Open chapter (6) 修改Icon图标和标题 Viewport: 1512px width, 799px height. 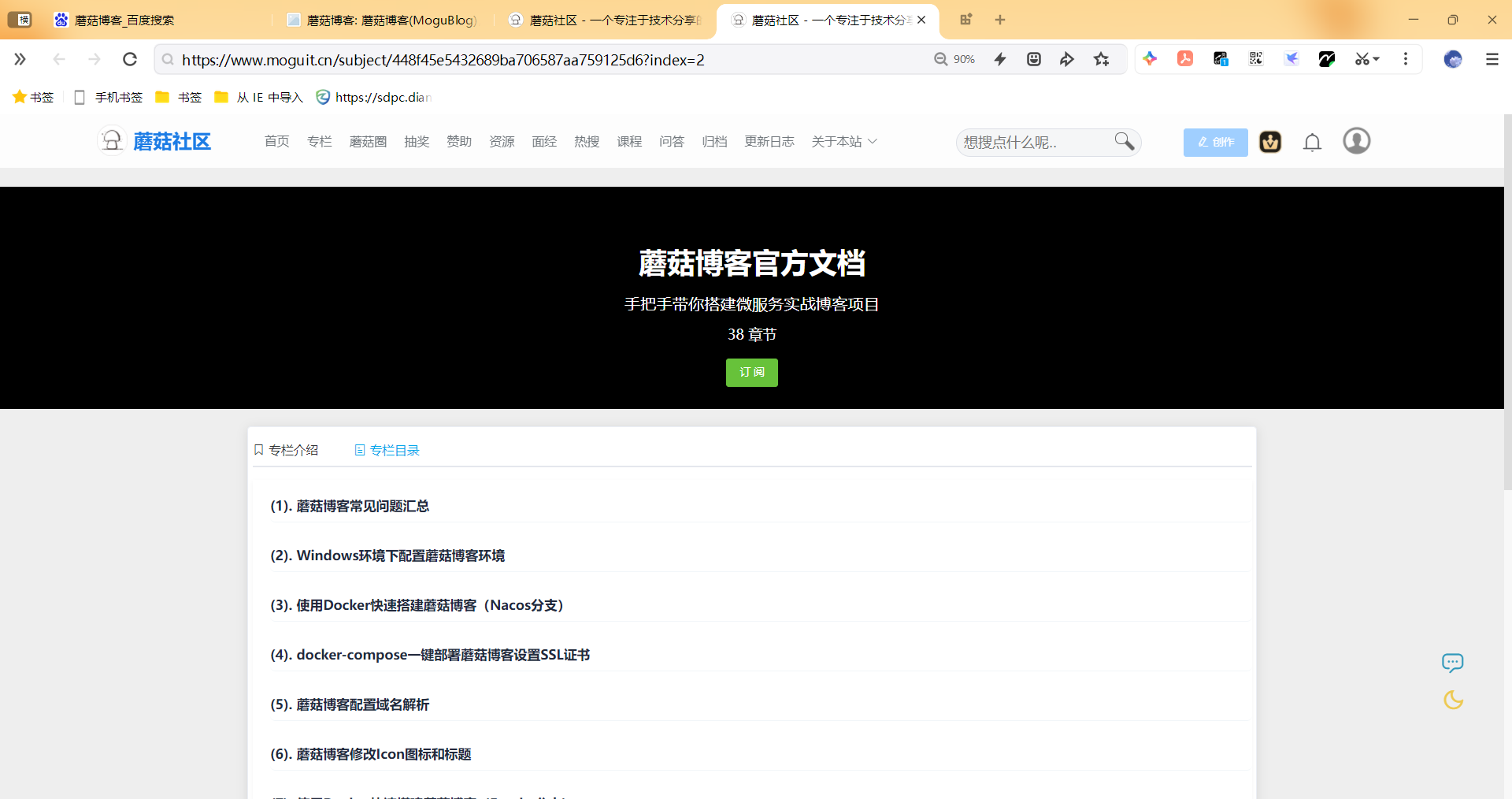click(x=371, y=754)
